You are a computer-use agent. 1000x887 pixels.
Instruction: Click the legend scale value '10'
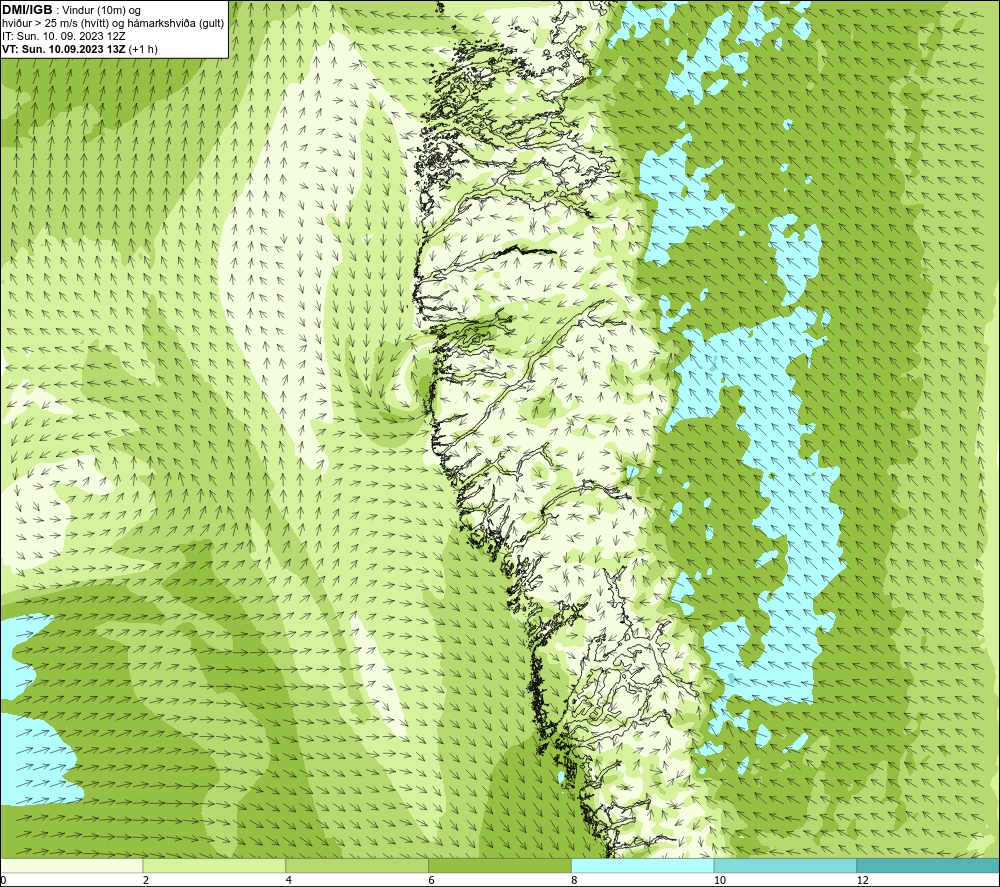click(719, 880)
